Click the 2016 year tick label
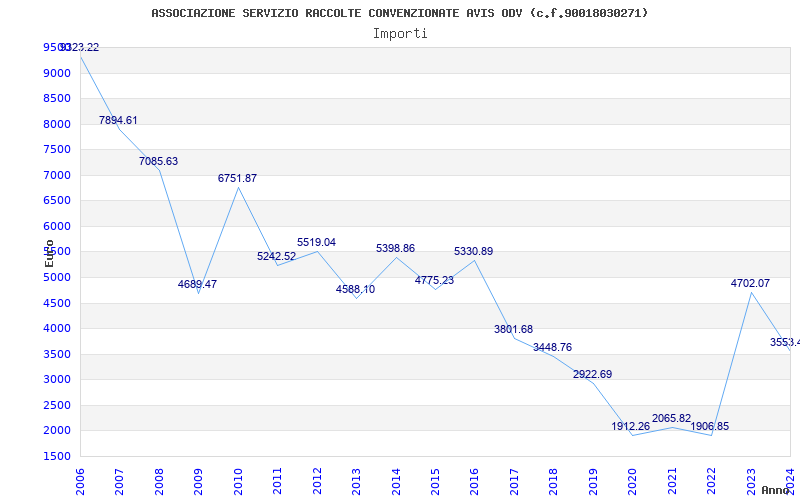800x500 pixels. [475, 482]
